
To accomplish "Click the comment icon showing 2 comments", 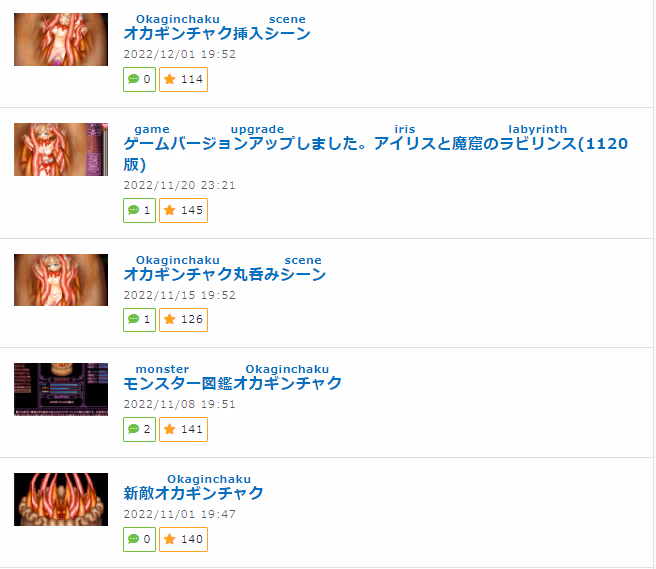I will tap(133, 429).
